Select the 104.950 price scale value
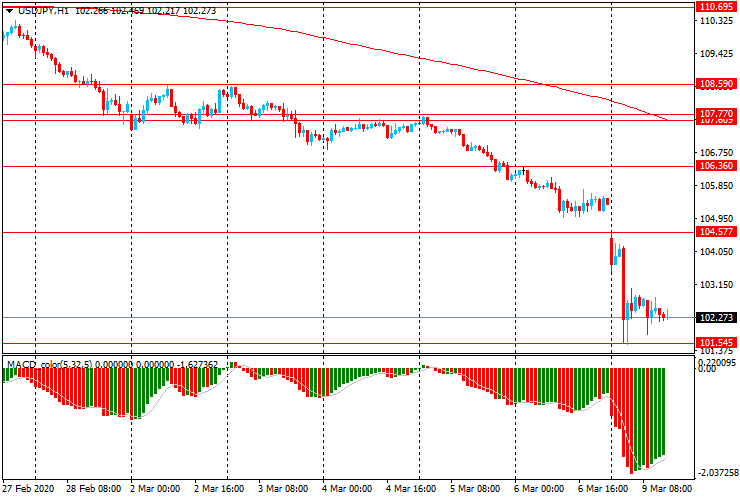This screenshot has height=500, width=740. (716, 219)
